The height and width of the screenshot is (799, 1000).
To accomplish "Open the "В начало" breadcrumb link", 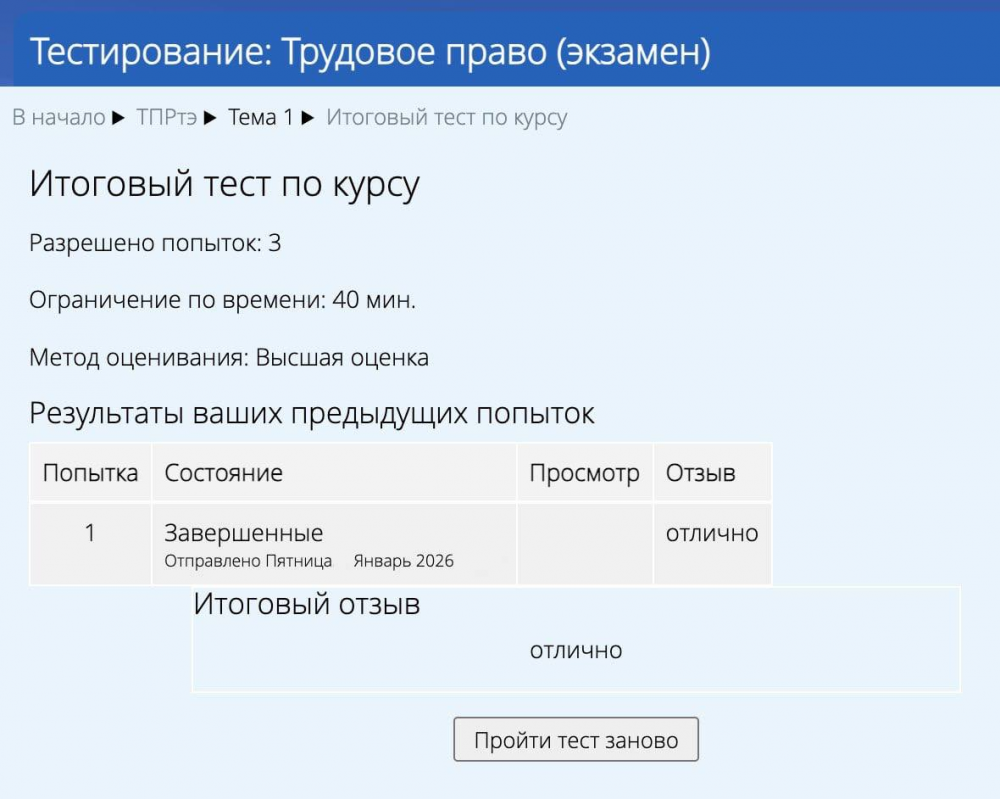I will click(x=58, y=118).
